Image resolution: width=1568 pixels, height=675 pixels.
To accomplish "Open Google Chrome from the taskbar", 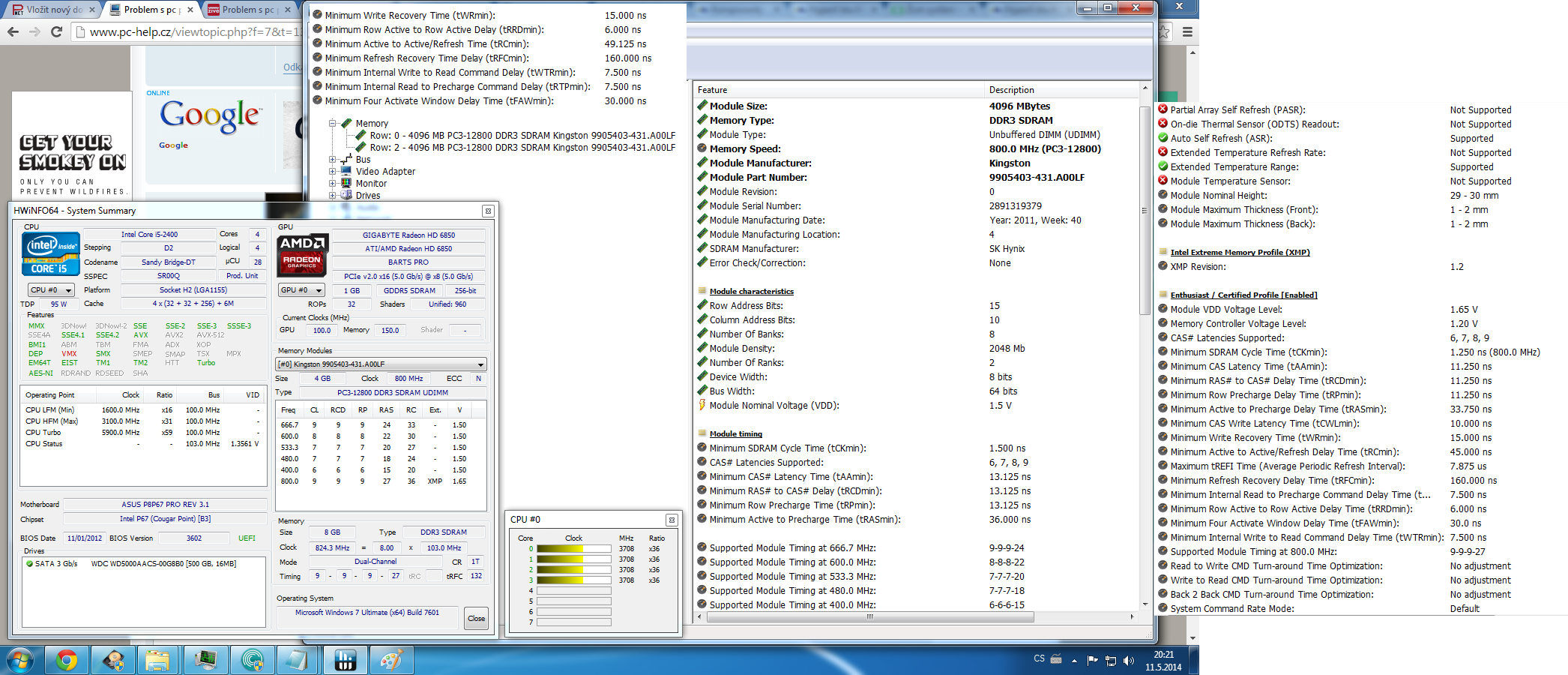I will click(67, 660).
